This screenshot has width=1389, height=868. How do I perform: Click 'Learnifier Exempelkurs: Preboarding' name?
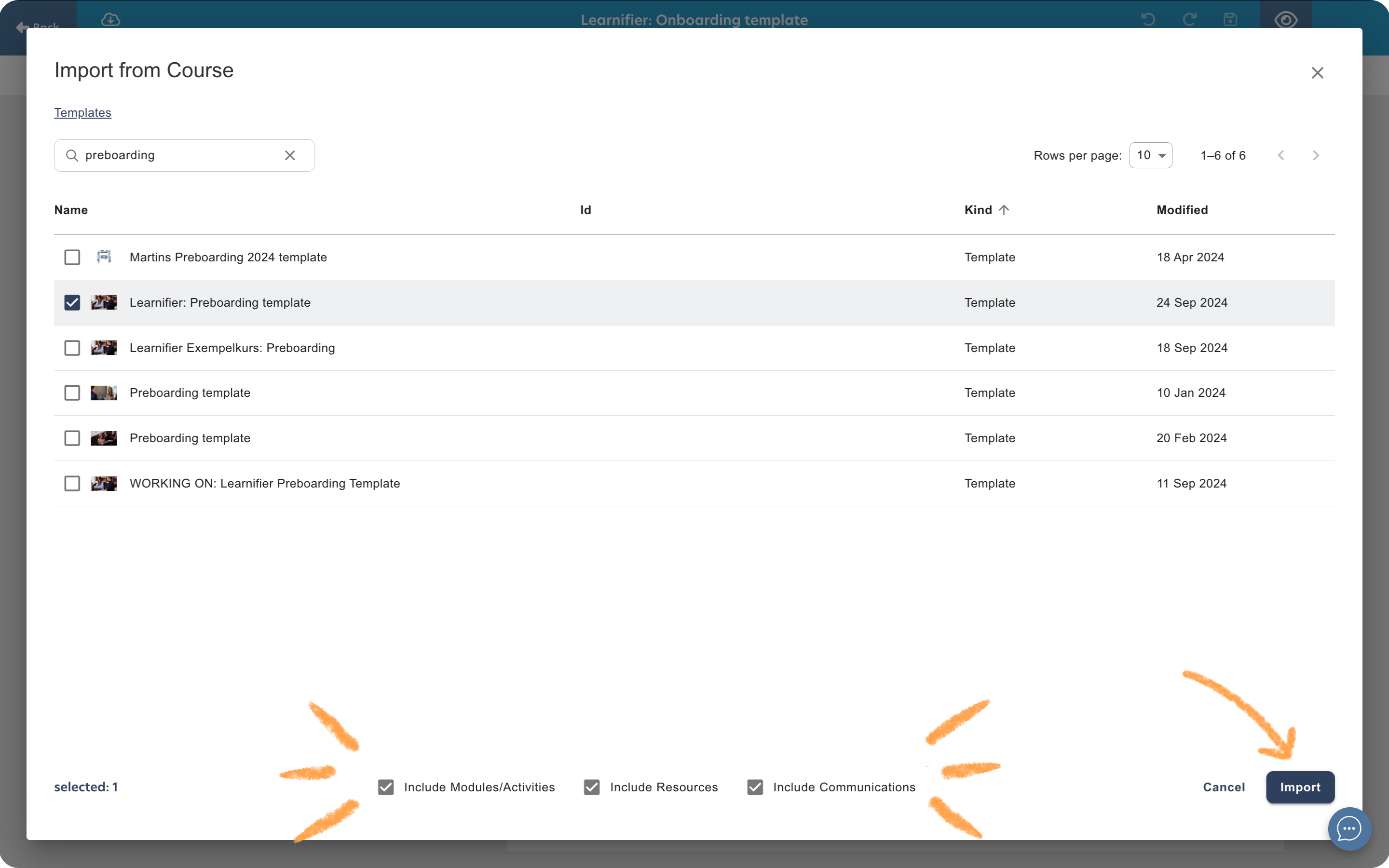coord(232,348)
